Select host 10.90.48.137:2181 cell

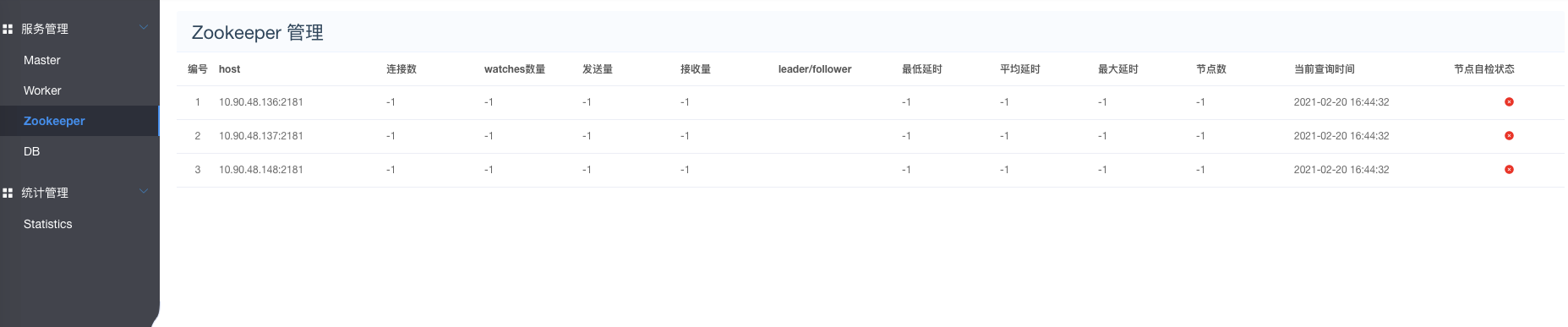[x=261, y=136]
